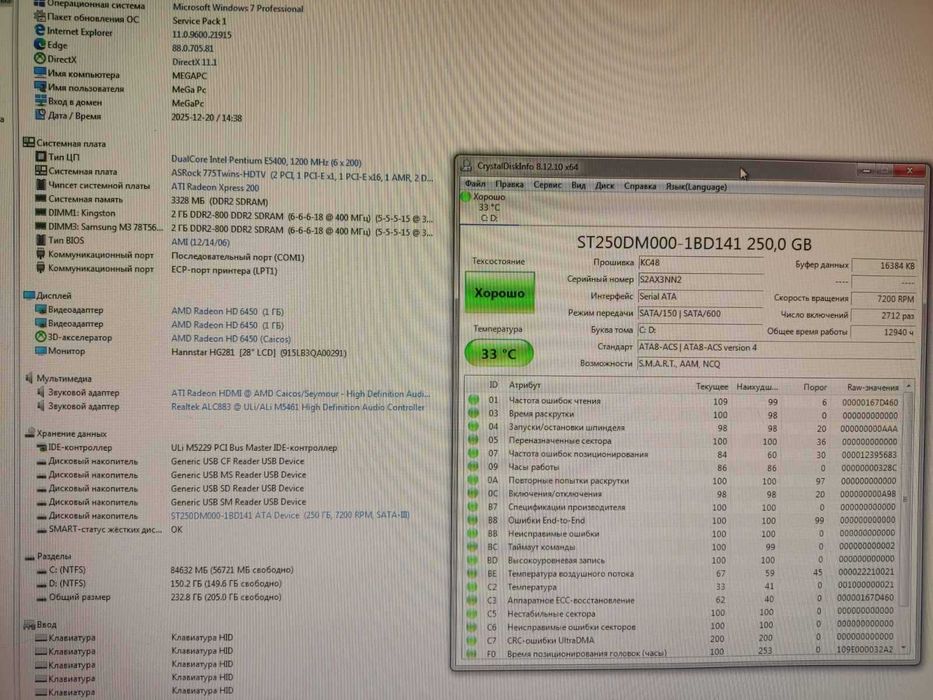Screen dimensions: 933x700
Task: Open the Справка menu in CrystalDiskInfo
Action: 640,186
